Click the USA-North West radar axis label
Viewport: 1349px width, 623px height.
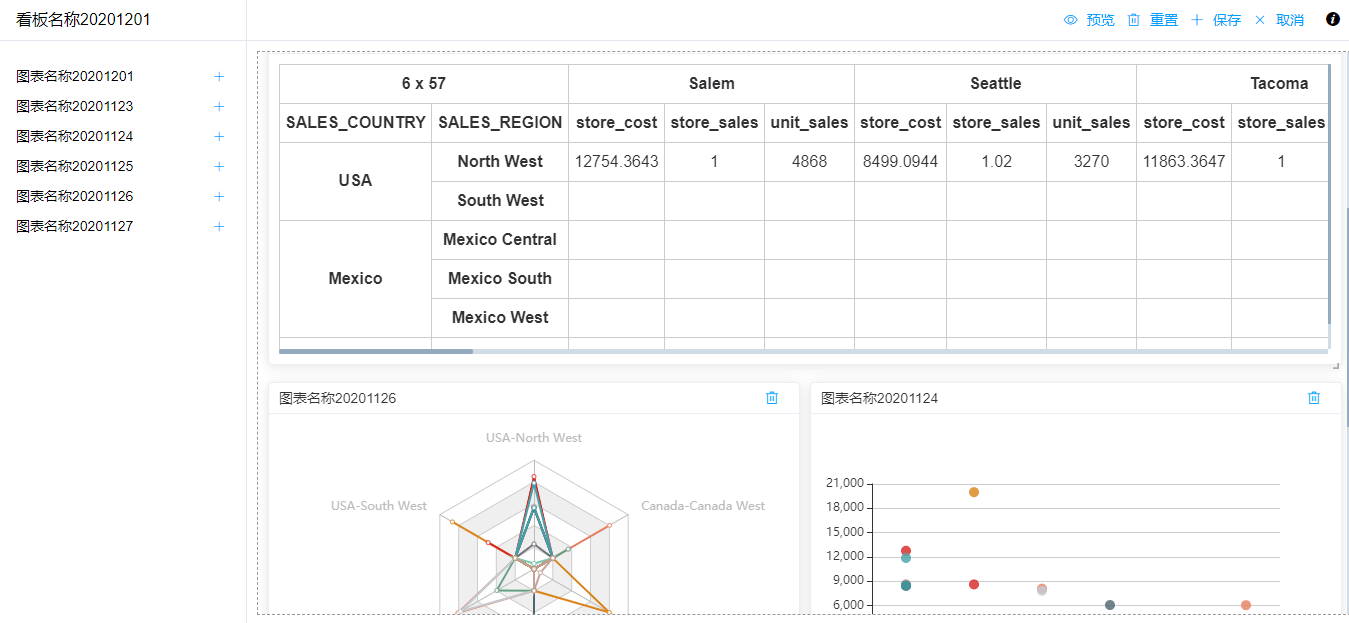click(x=534, y=438)
